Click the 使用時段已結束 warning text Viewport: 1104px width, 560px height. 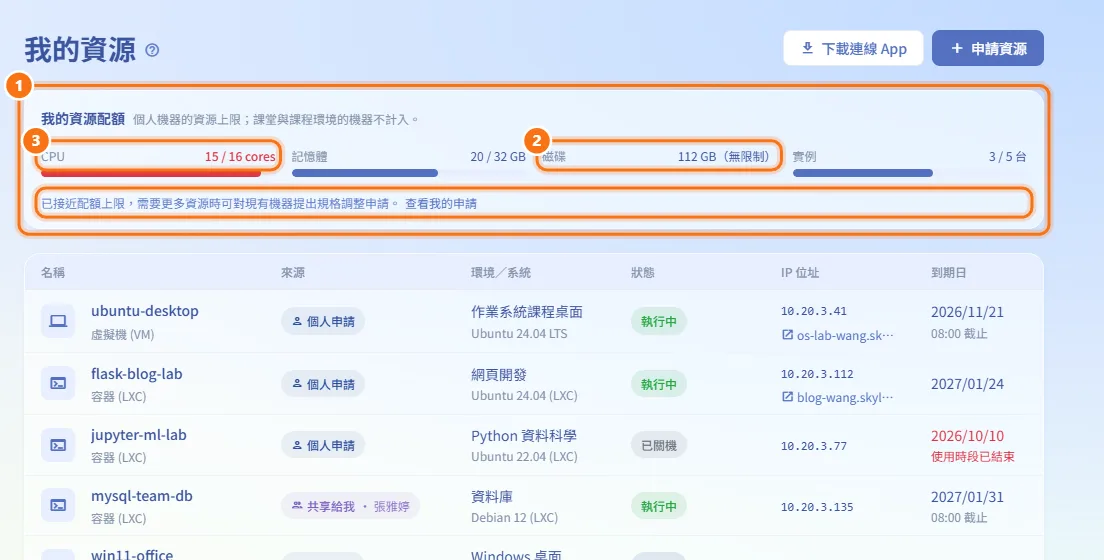click(973, 456)
